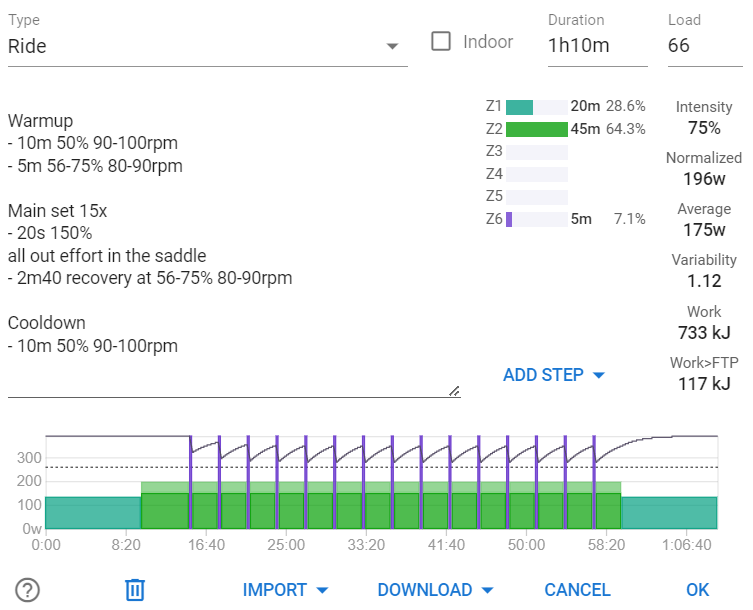Click the help question mark icon
The height and width of the screenshot is (610, 753).
pyautogui.click(x=27, y=589)
